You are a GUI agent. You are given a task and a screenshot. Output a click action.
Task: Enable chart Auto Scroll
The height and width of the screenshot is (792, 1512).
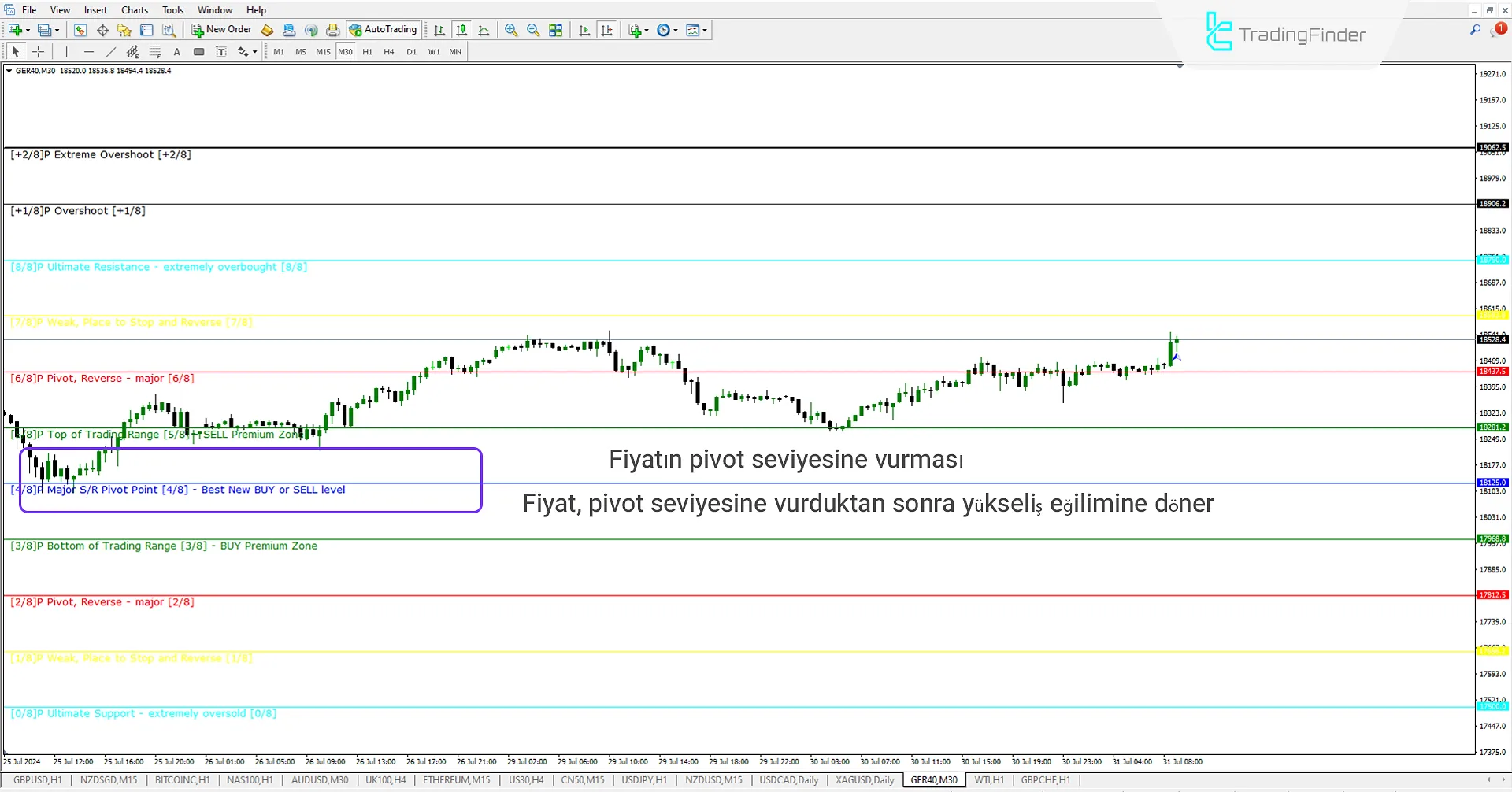point(584,30)
